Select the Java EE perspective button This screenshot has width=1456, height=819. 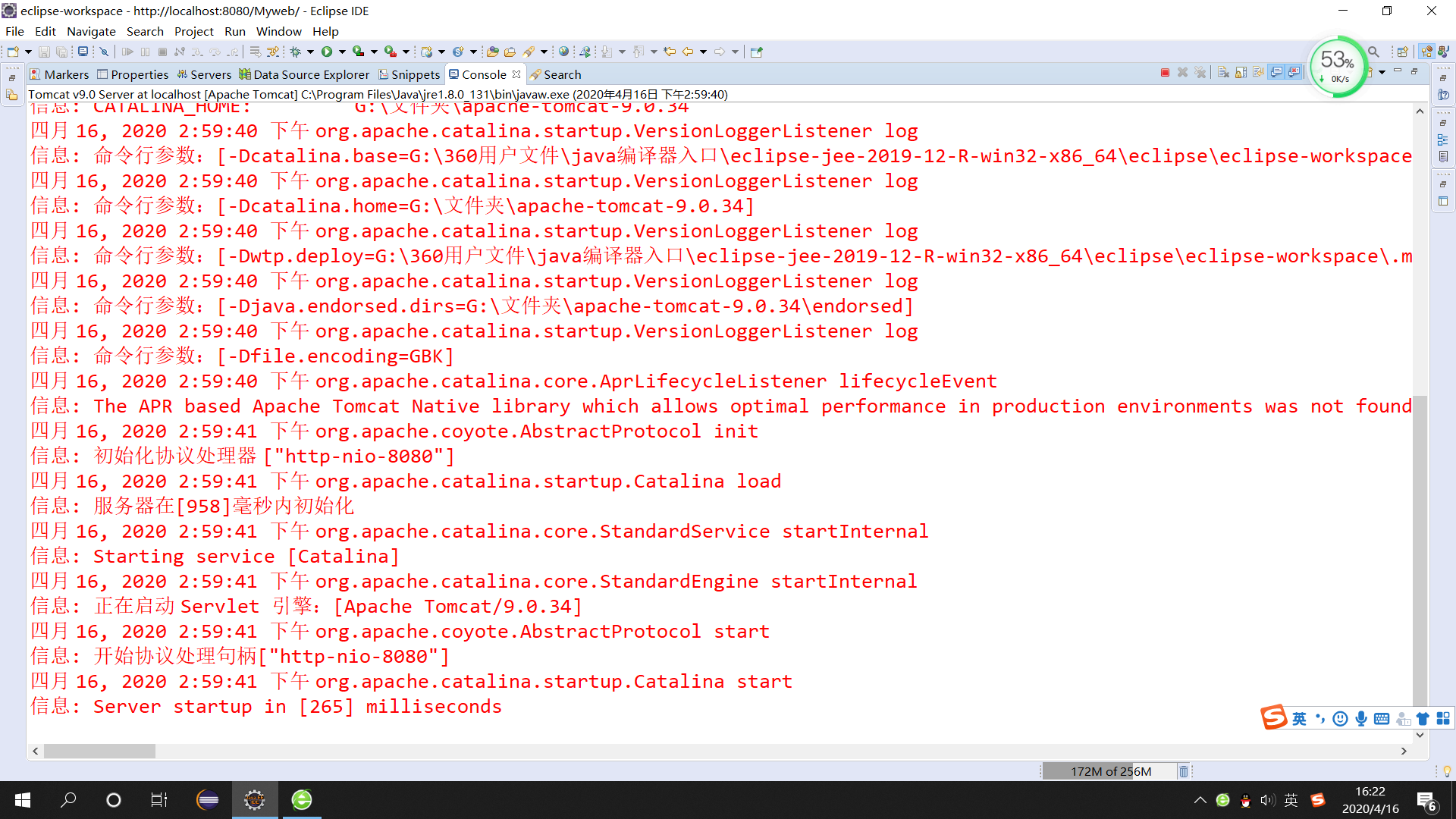coord(1427,52)
